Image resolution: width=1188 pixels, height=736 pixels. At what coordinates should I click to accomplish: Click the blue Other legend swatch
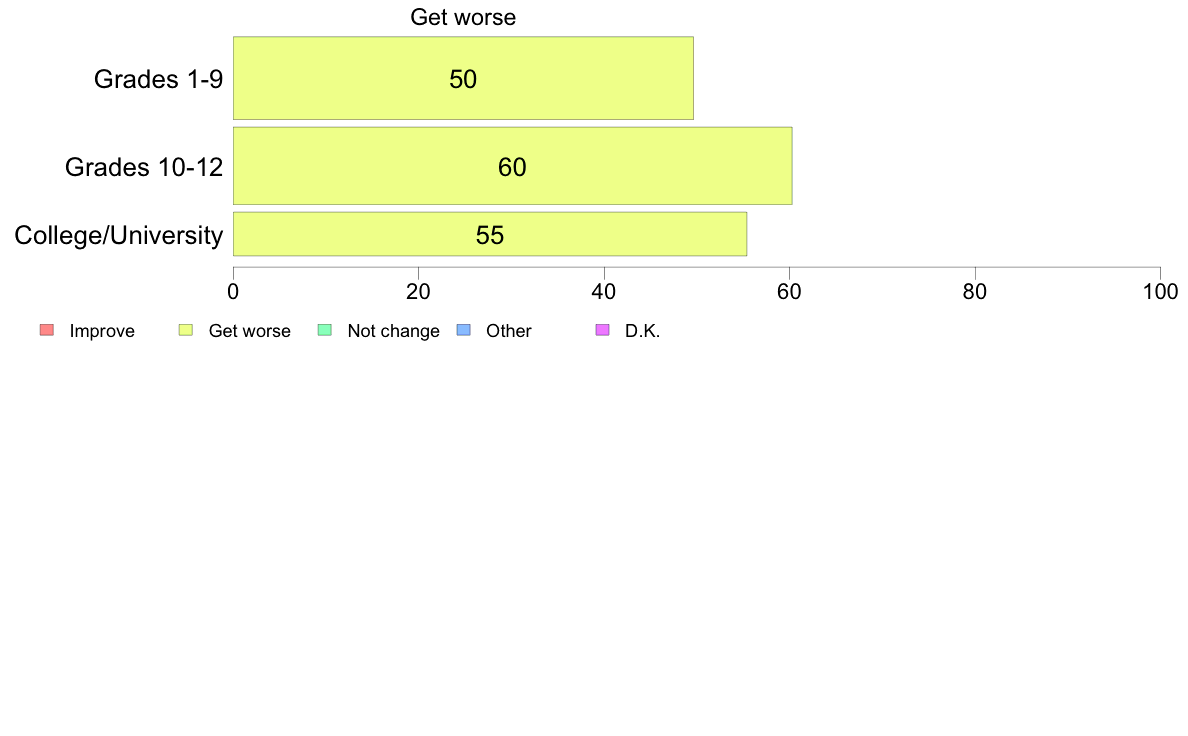coord(464,330)
